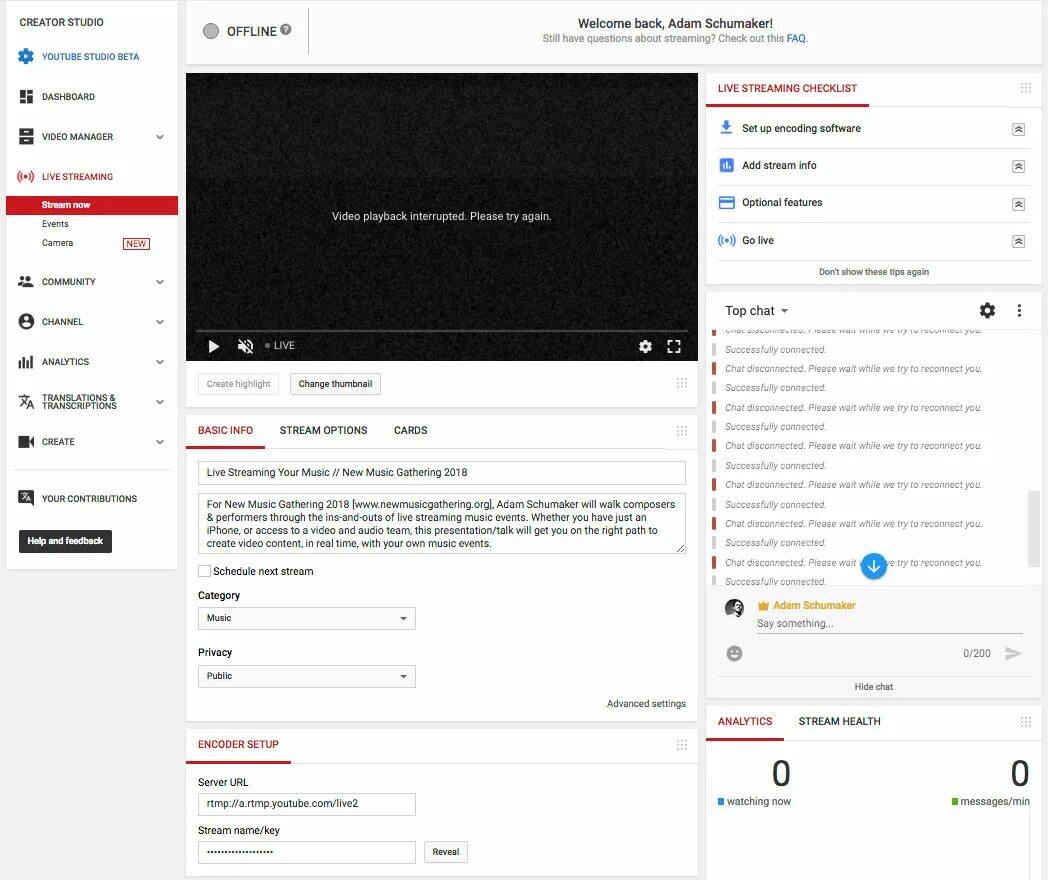This screenshot has width=1048, height=880.
Task: Open YouTube Studio Beta gear icon
Action: click(26, 56)
